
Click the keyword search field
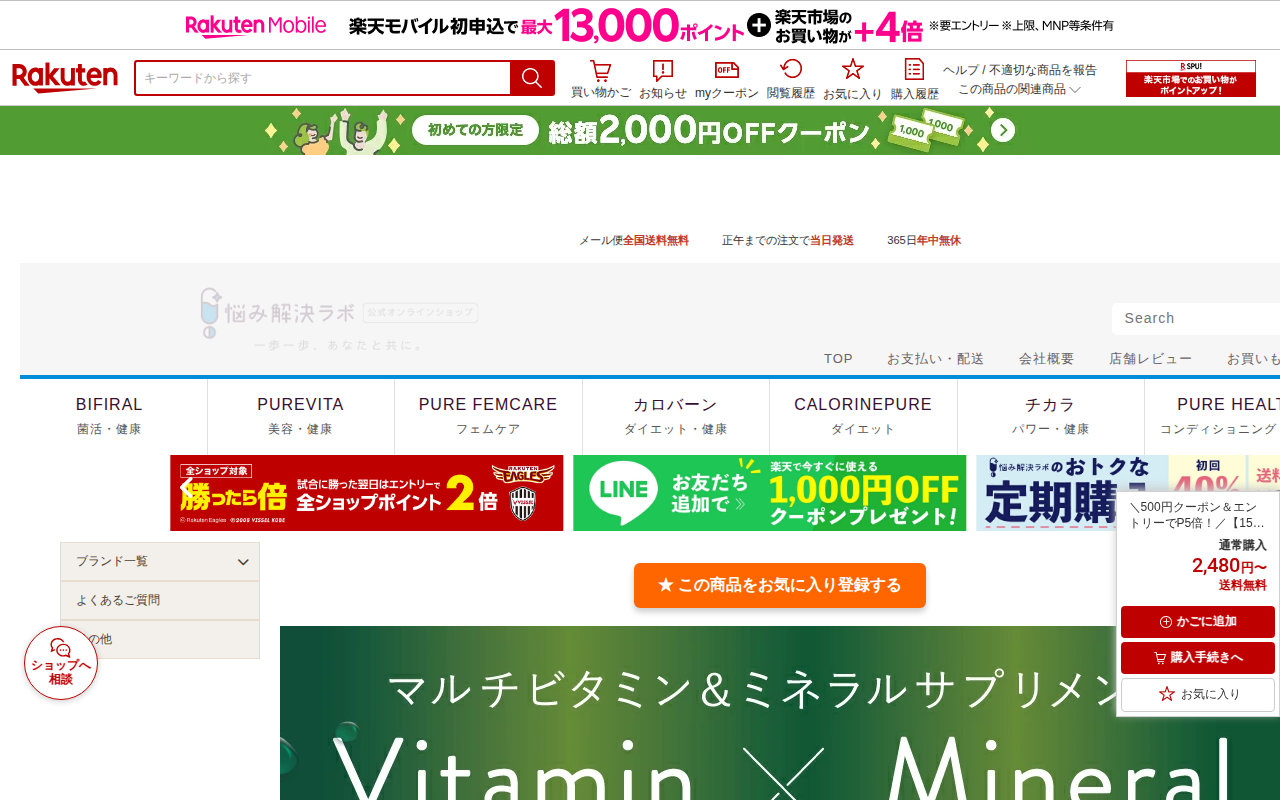click(x=322, y=78)
